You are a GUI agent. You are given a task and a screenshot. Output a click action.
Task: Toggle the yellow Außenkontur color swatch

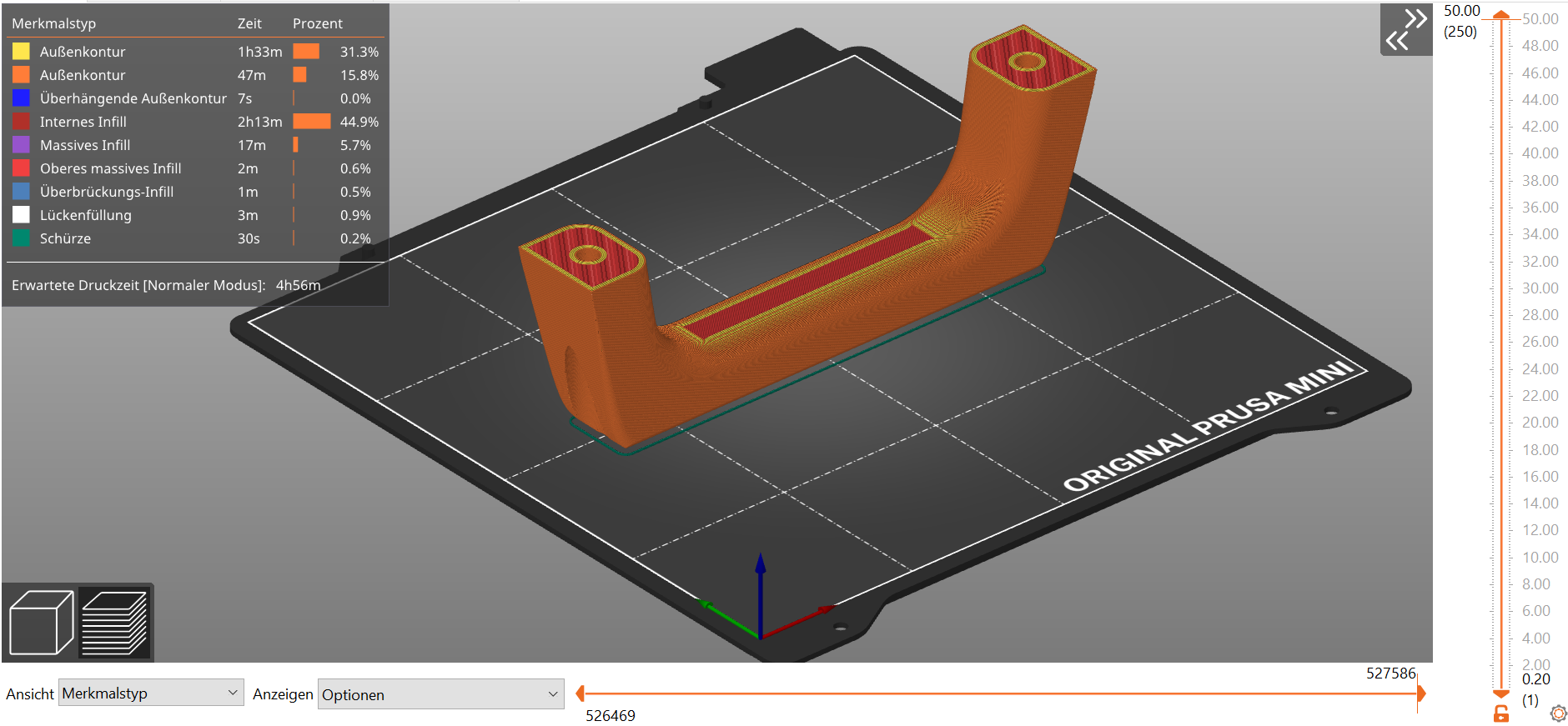point(21,51)
